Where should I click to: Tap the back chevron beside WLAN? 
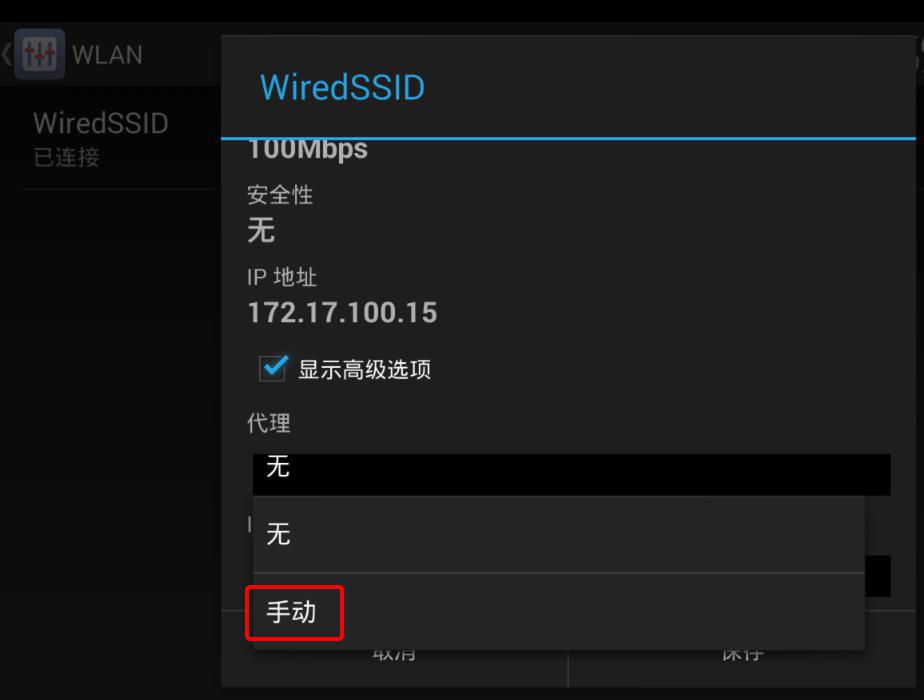(x=6, y=54)
